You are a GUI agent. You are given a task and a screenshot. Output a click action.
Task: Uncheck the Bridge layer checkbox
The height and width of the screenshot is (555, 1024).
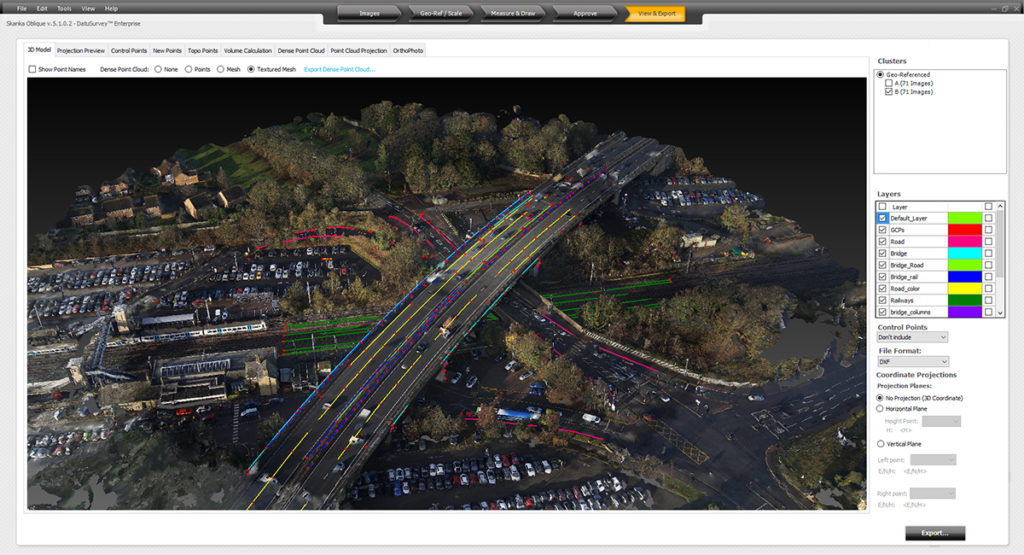coord(882,253)
